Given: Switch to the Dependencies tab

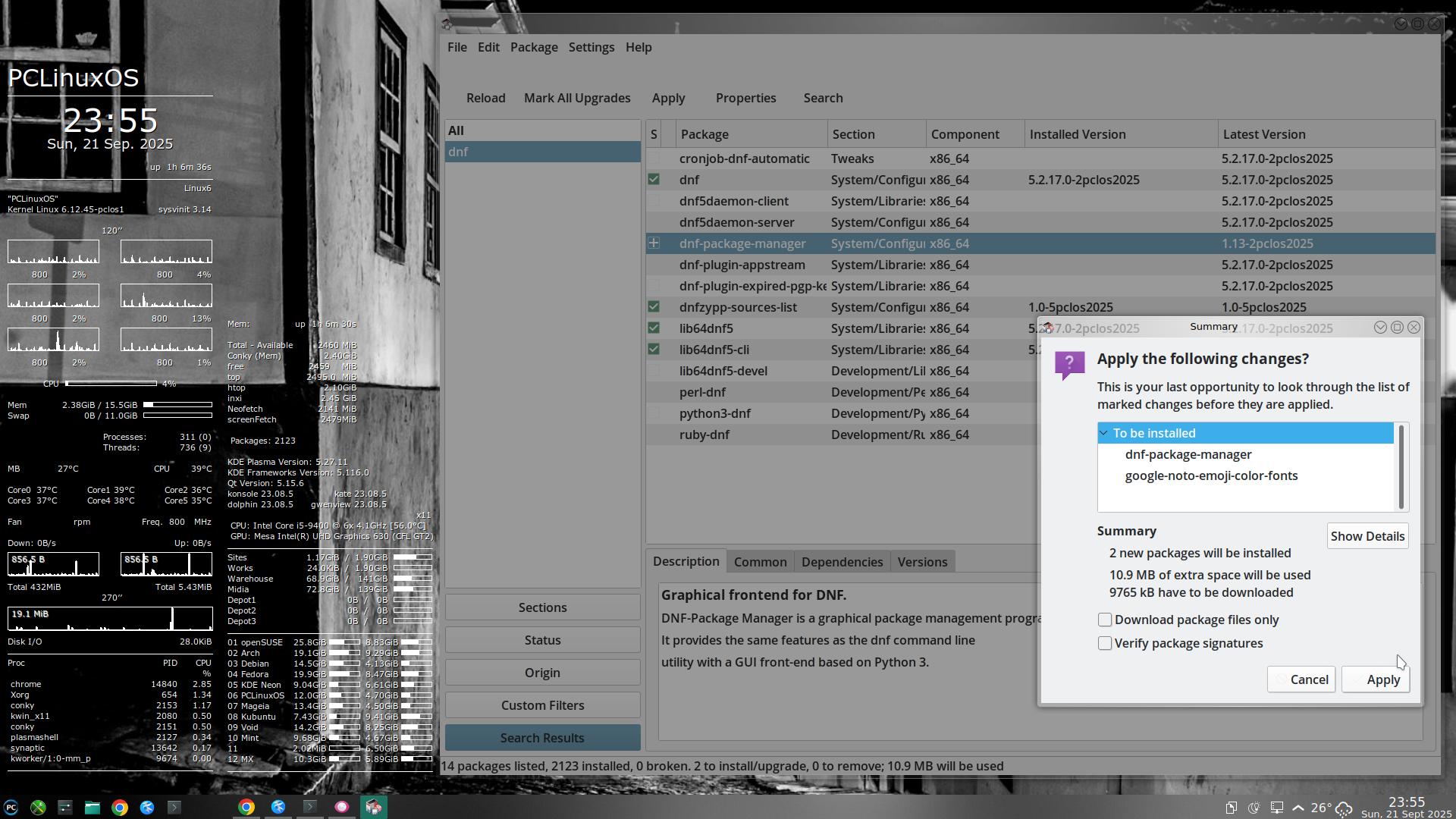Looking at the screenshot, I should click(842, 562).
